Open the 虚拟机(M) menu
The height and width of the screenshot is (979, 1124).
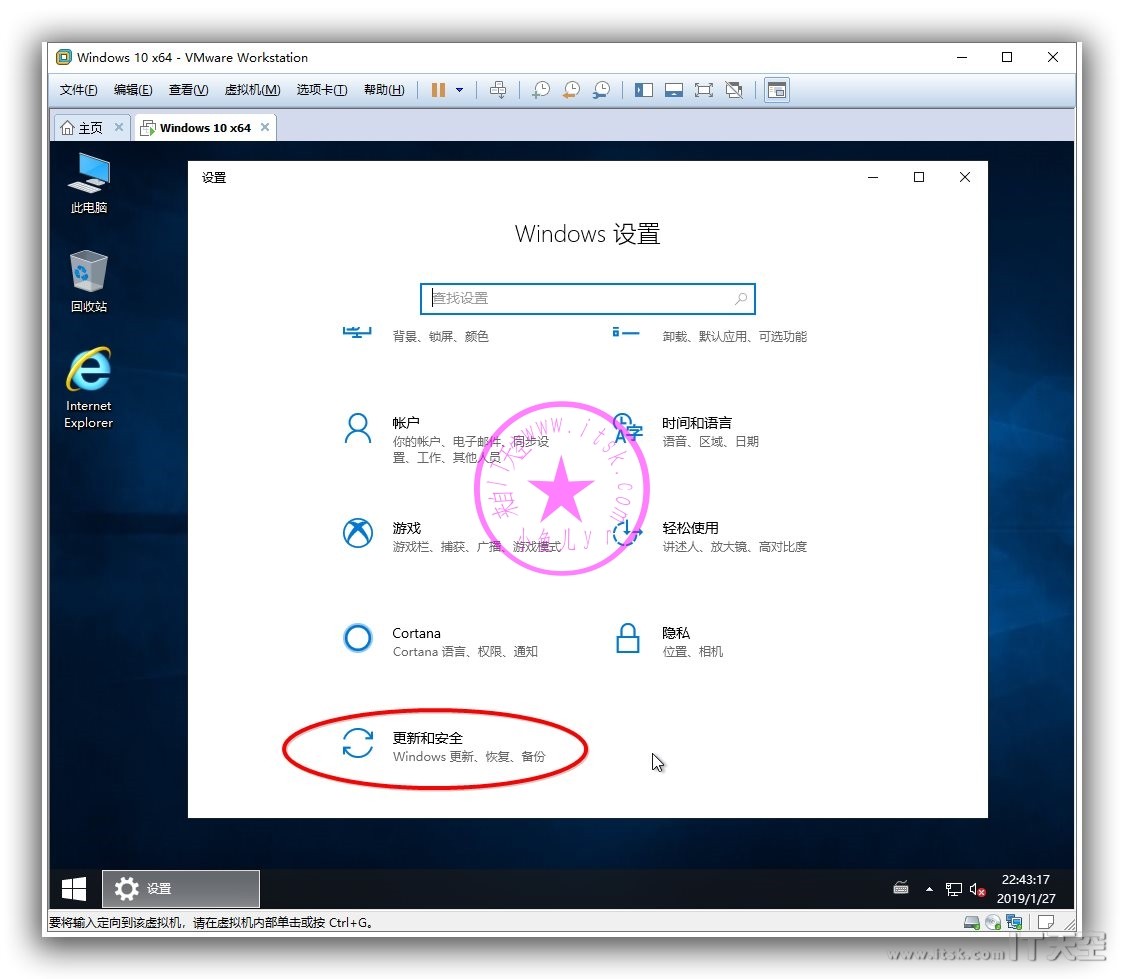252,90
